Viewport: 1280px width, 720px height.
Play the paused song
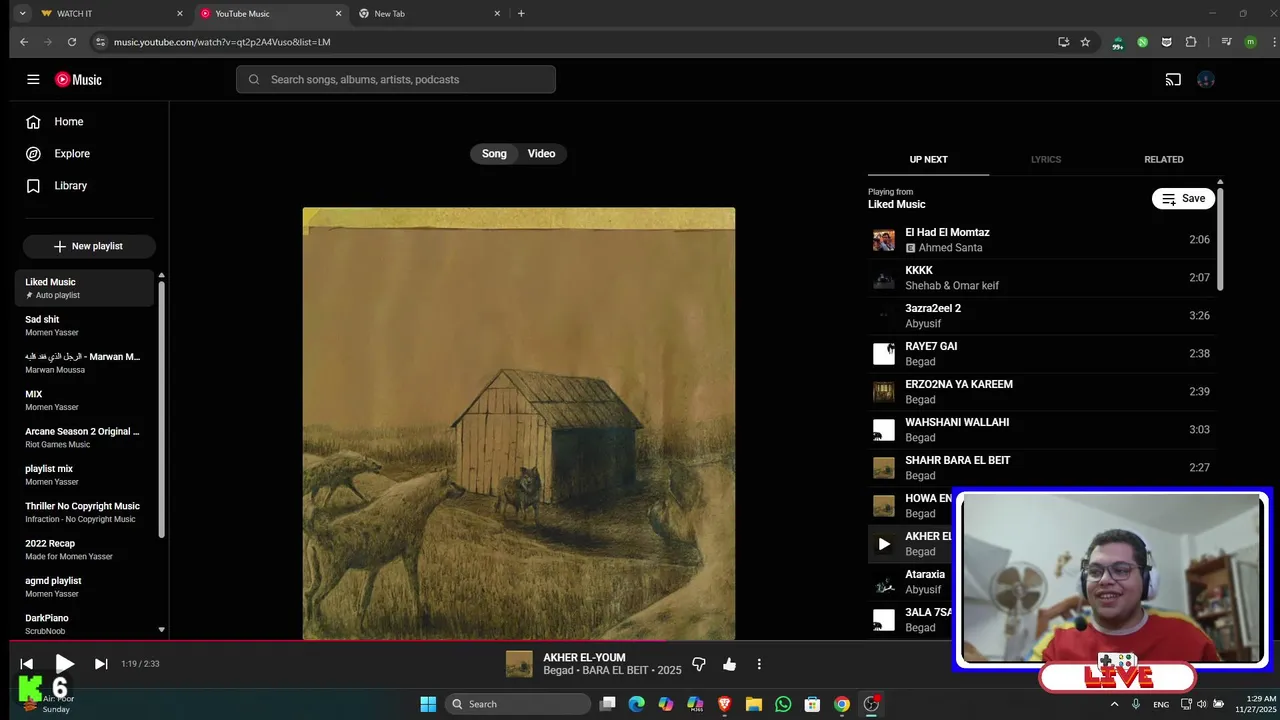tap(64, 664)
